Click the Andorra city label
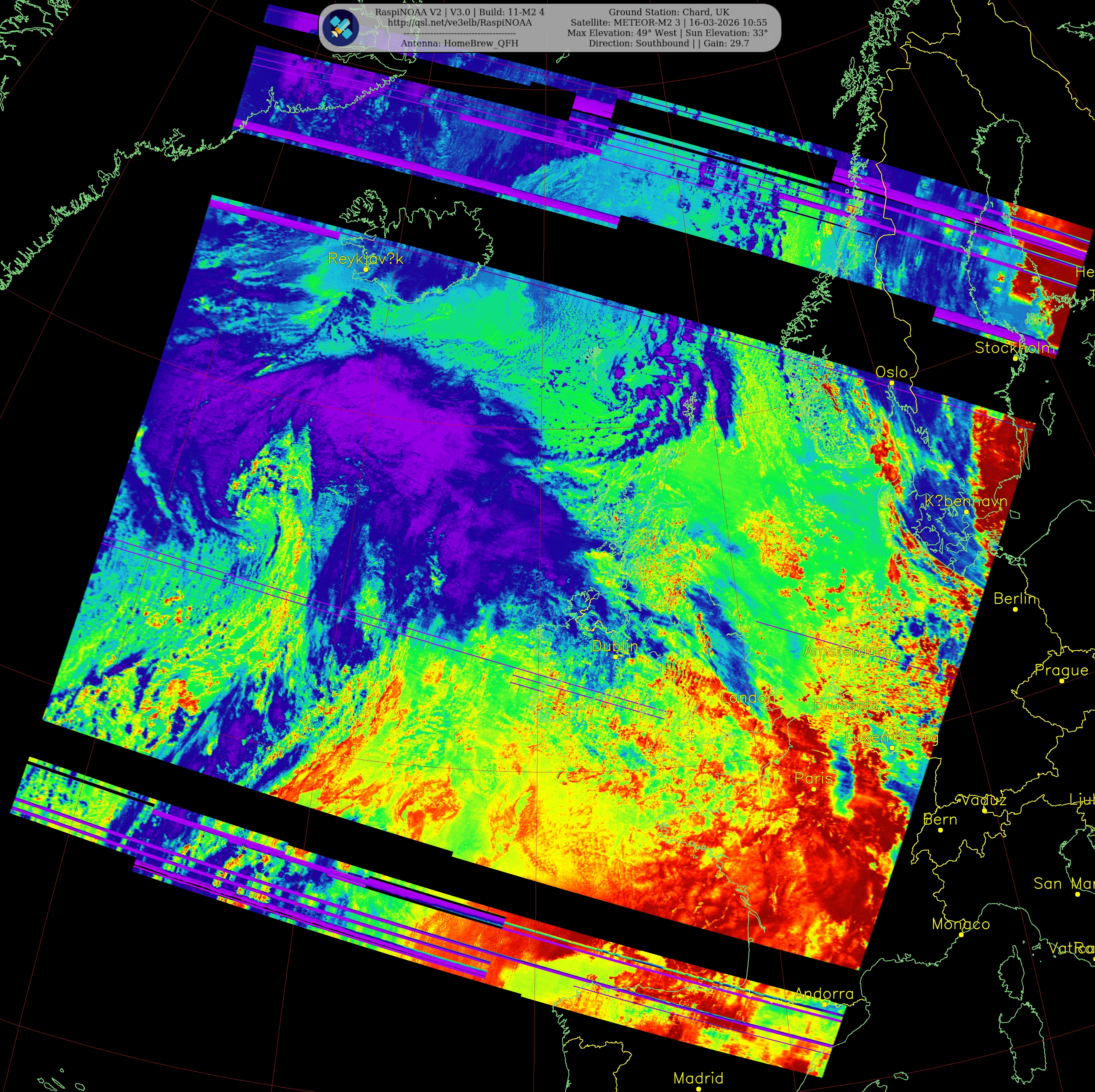 824,993
